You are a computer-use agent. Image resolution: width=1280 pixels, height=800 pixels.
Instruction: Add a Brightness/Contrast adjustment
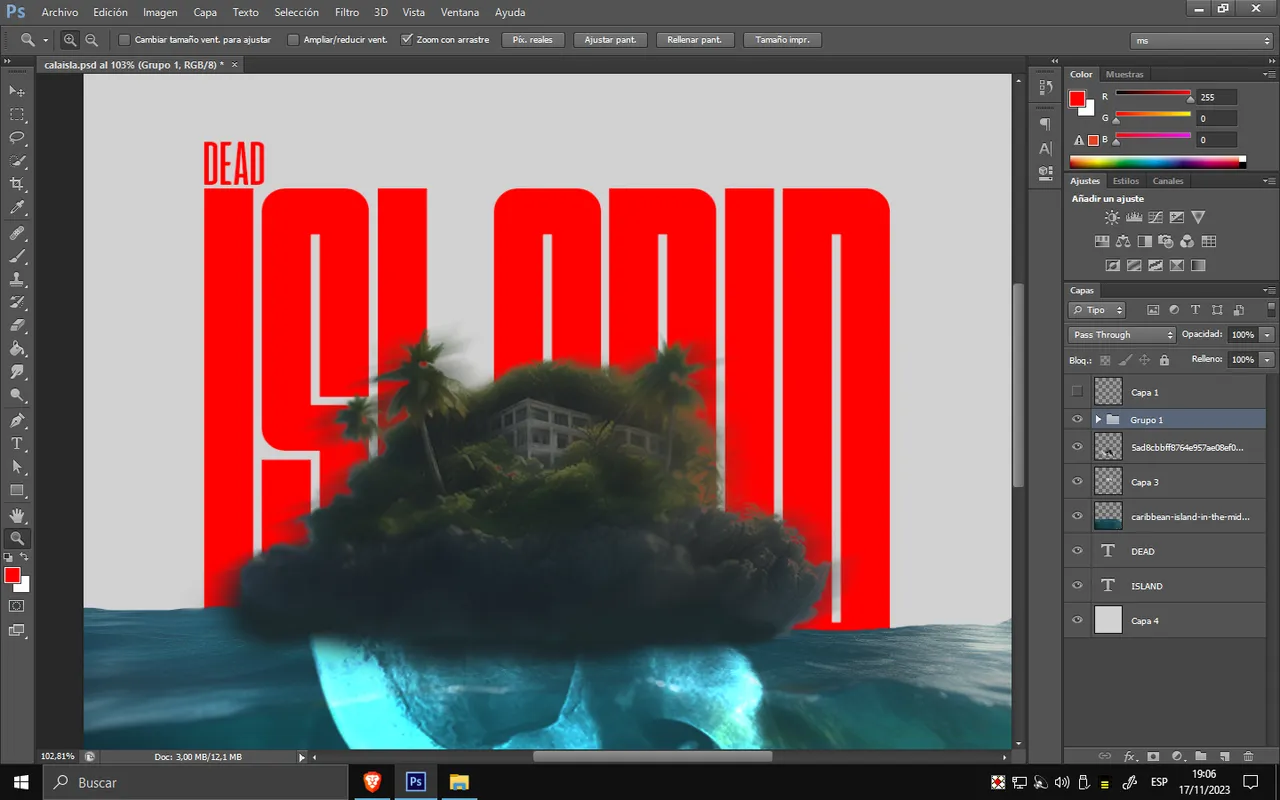[1112, 217]
